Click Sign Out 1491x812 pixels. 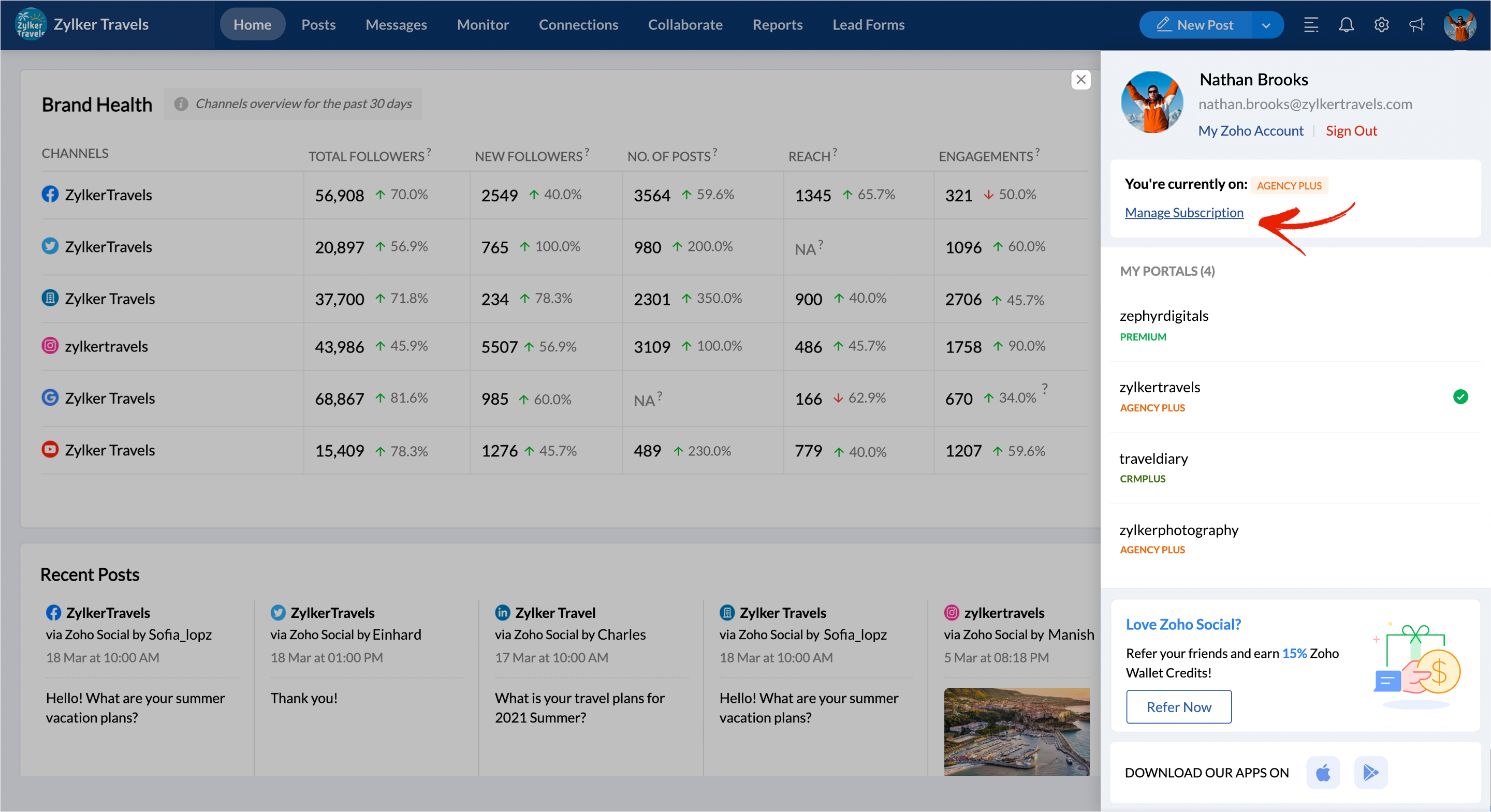[x=1351, y=131]
